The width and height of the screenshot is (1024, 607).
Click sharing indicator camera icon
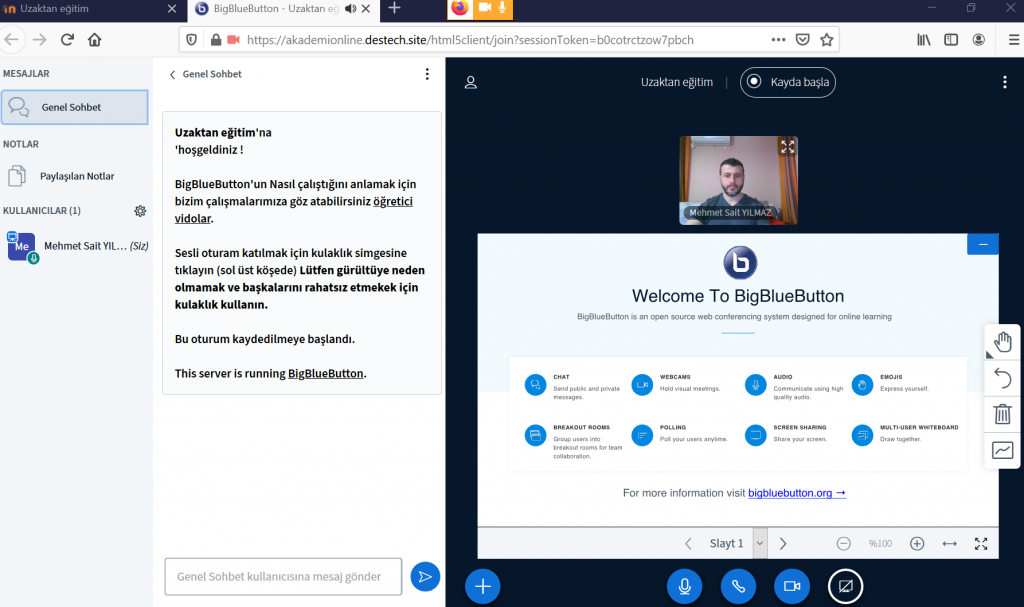coord(485,7)
